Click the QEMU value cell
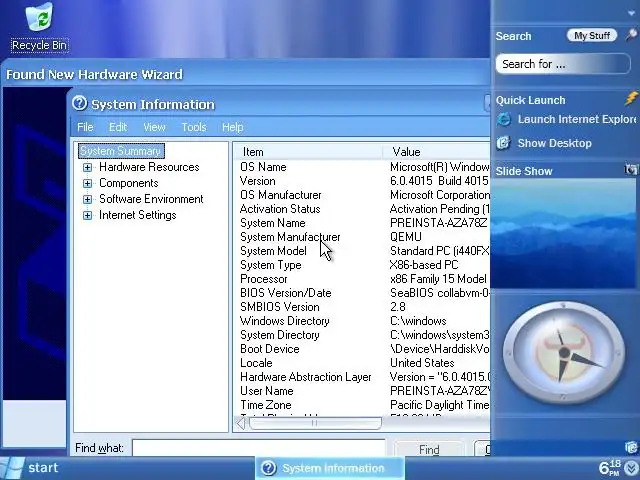640x480 pixels. (406, 237)
